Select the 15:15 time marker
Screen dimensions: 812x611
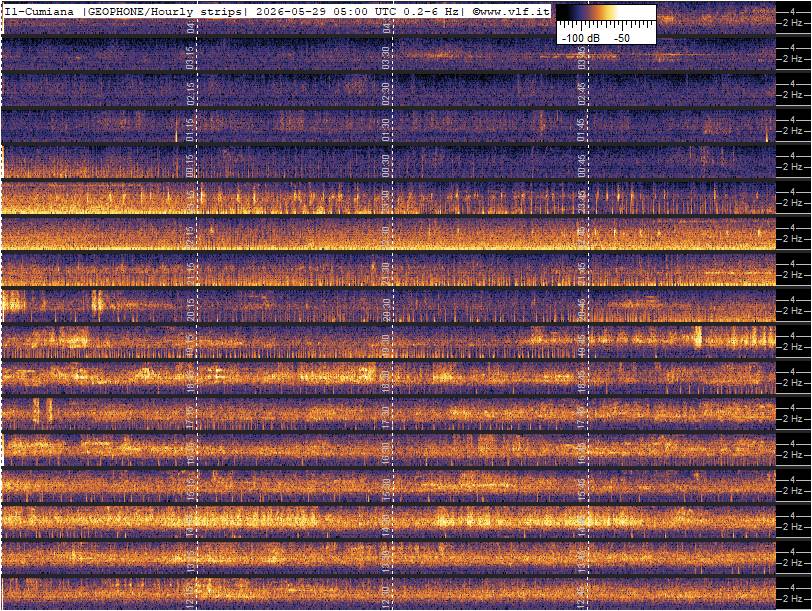(190, 489)
